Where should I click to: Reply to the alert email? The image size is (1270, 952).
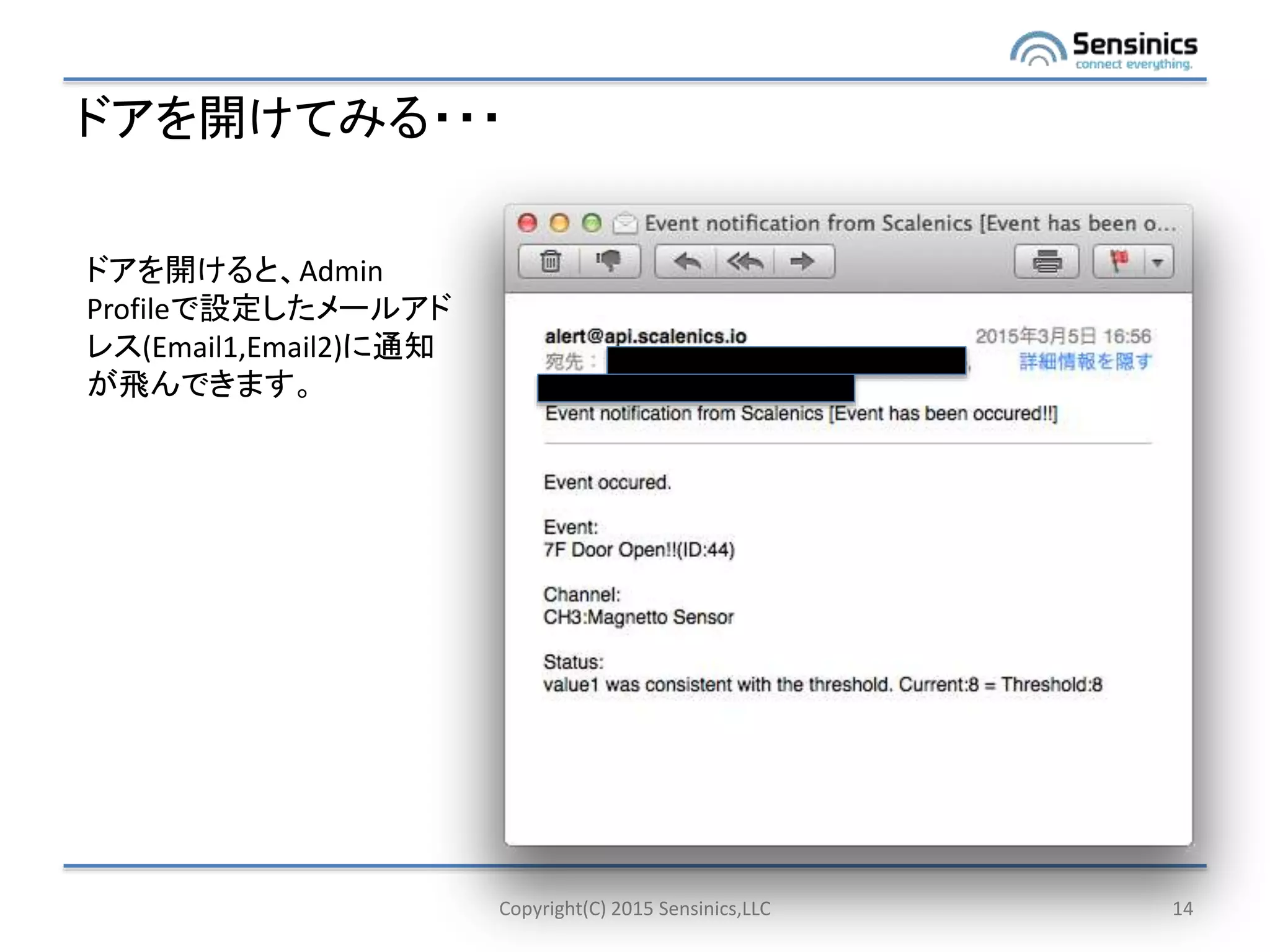(686, 262)
